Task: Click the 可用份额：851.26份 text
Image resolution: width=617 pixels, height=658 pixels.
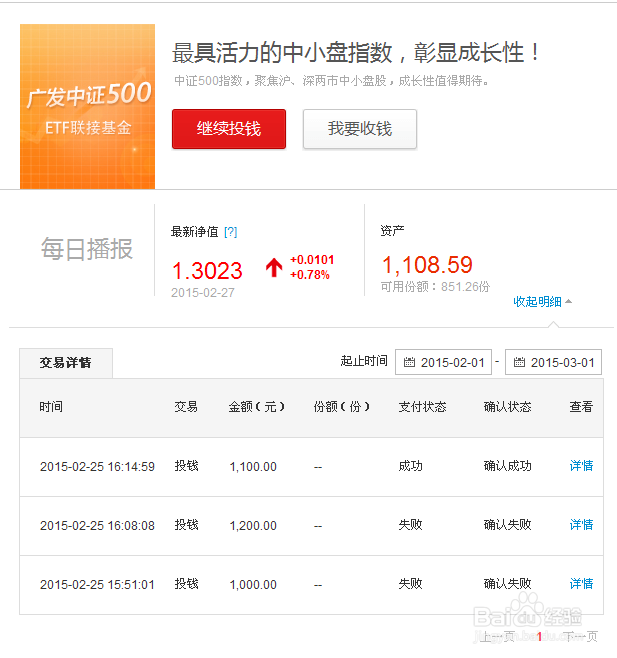Action: 435,287
